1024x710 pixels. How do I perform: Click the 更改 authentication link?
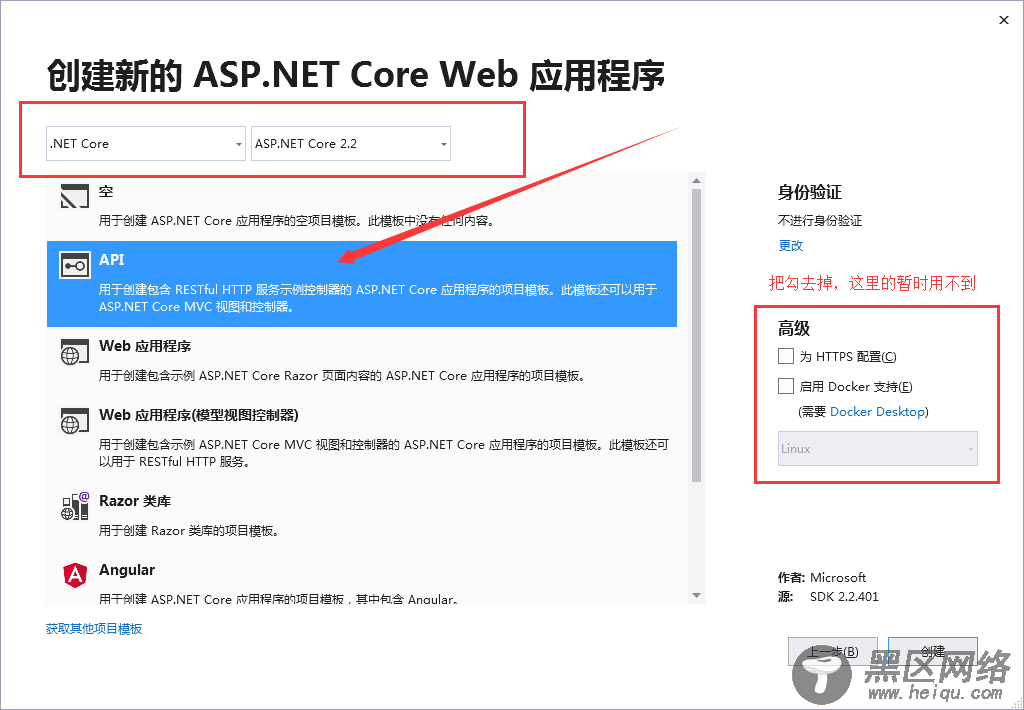[x=790, y=246]
